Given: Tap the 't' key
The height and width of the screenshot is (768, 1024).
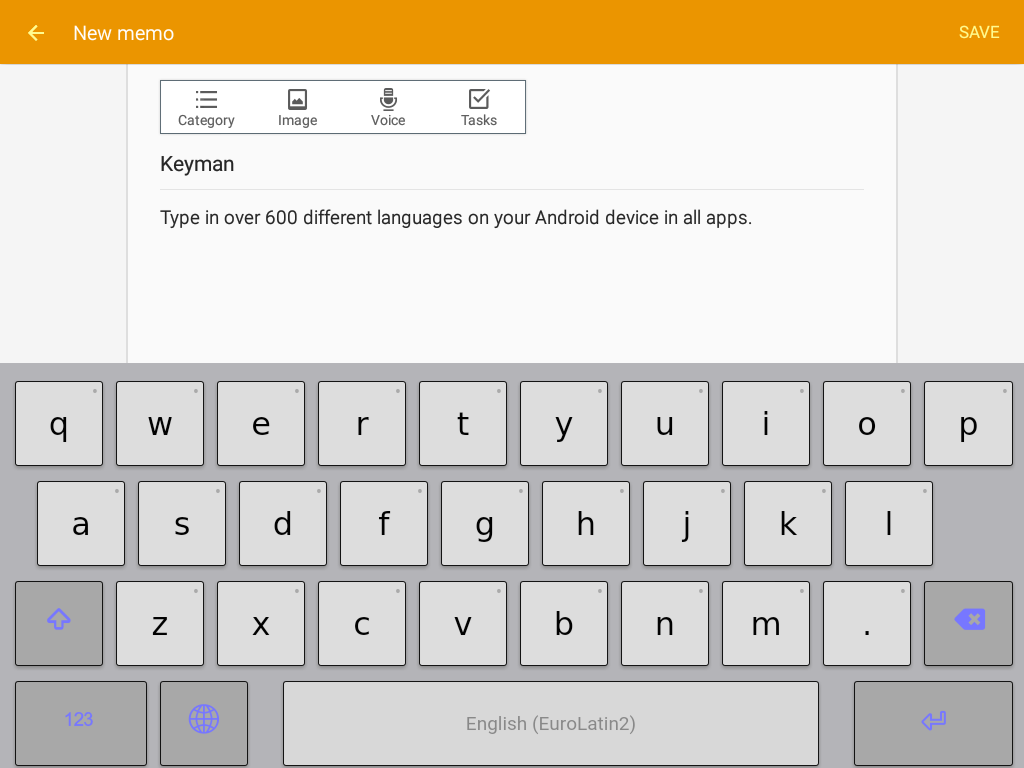Looking at the screenshot, I should click(463, 423).
